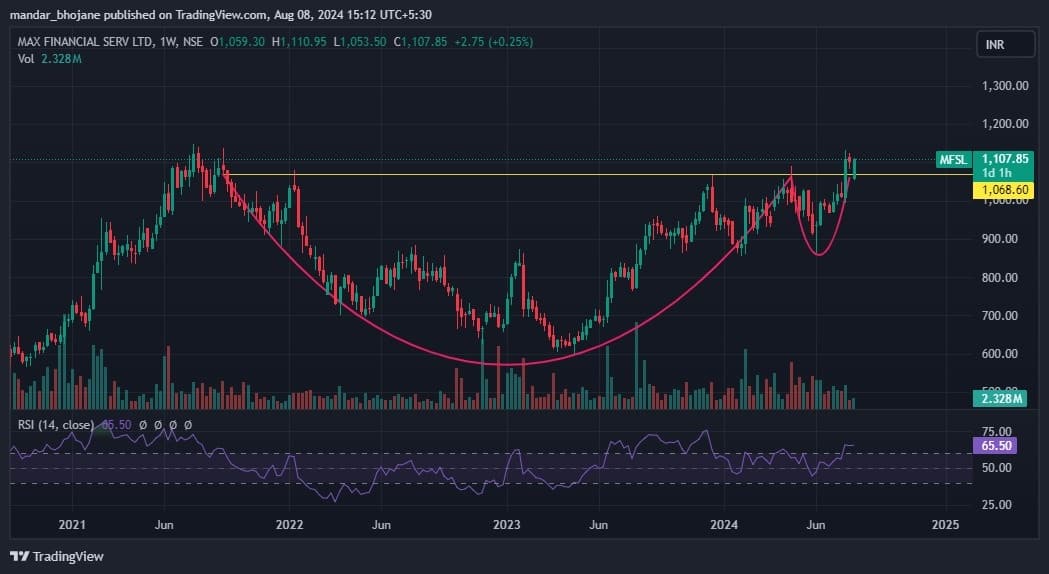The height and width of the screenshot is (574, 1049).
Task: Click the 2025 time axis label
Action: (945, 524)
